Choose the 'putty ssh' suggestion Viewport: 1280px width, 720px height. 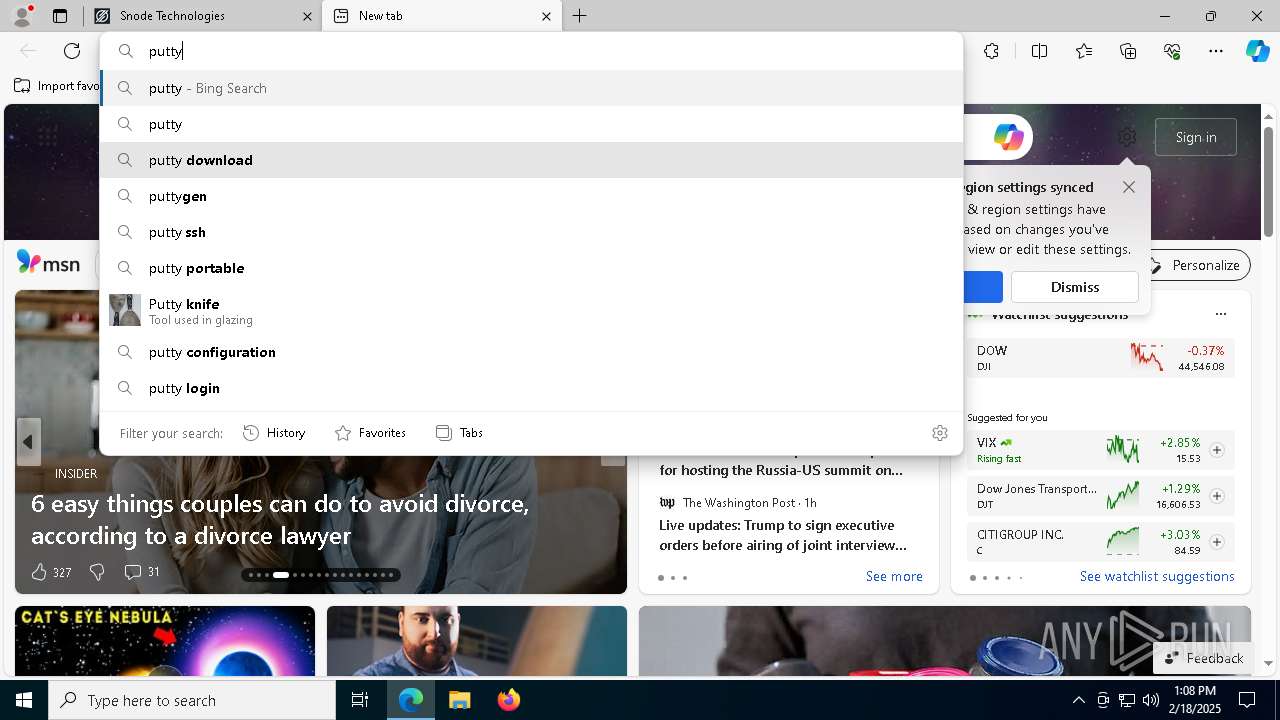[x=531, y=232]
